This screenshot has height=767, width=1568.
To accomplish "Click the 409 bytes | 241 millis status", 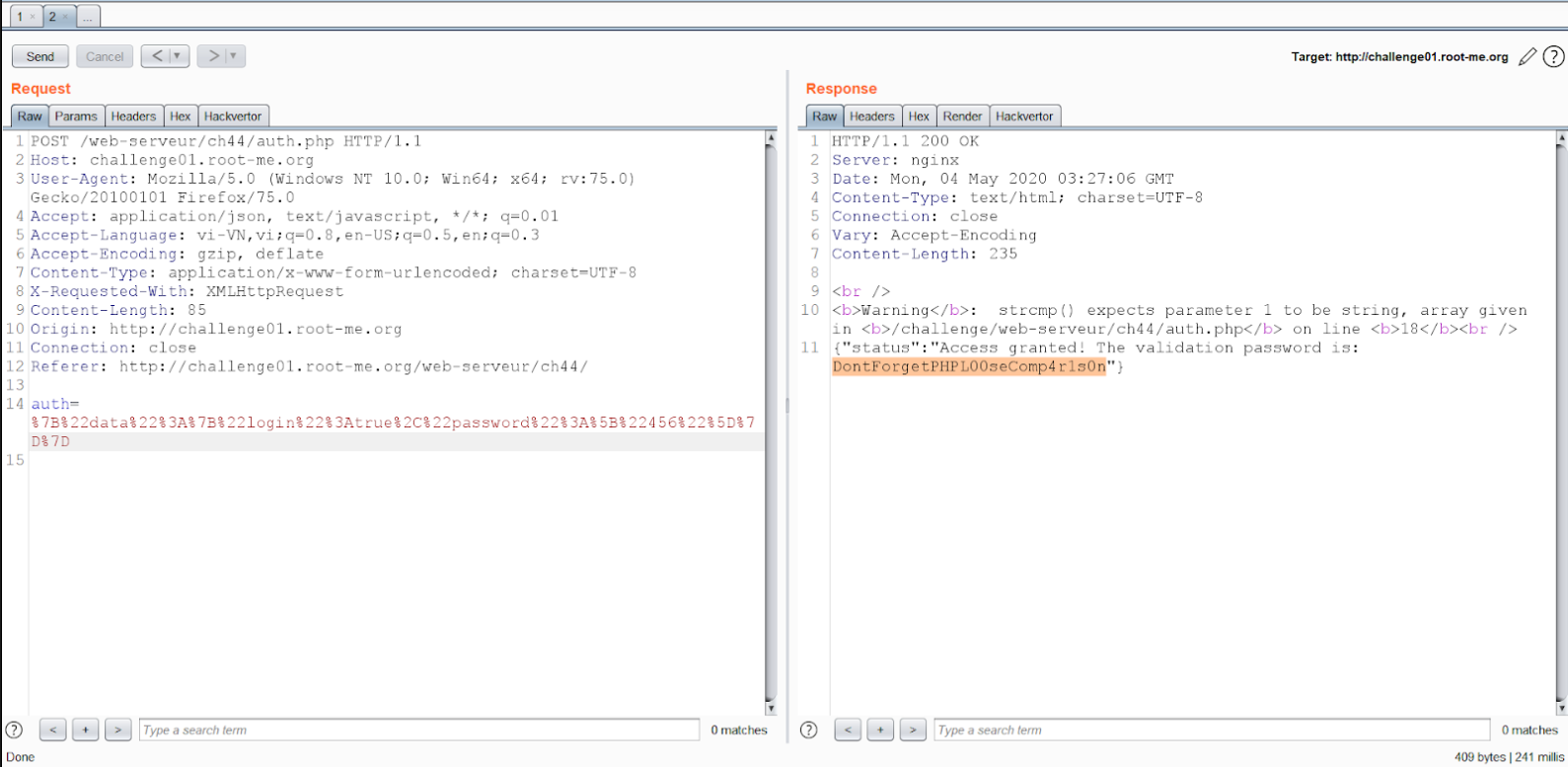I will tap(1509, 757).
